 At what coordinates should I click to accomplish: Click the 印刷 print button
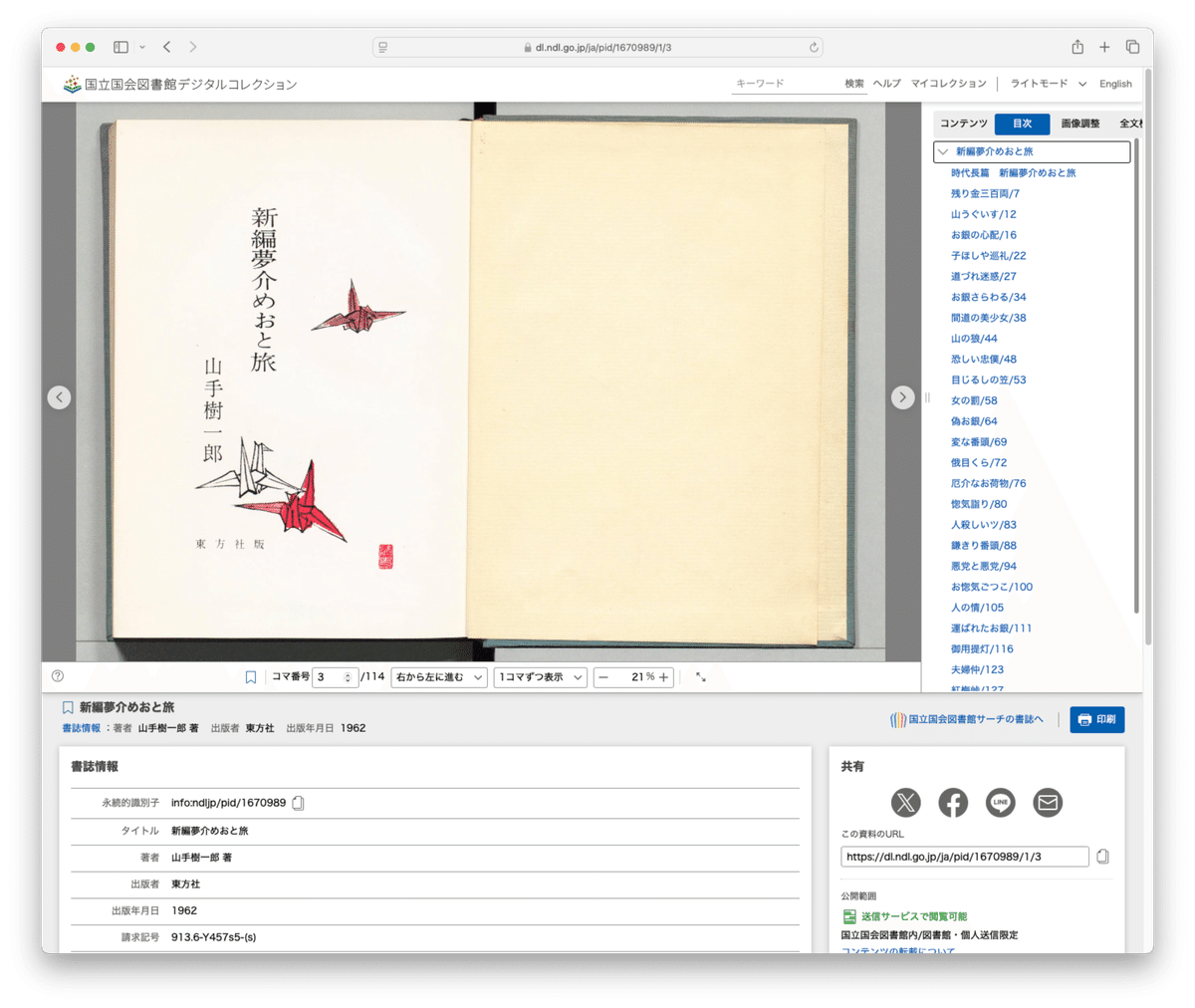[x=1097, y=719]
